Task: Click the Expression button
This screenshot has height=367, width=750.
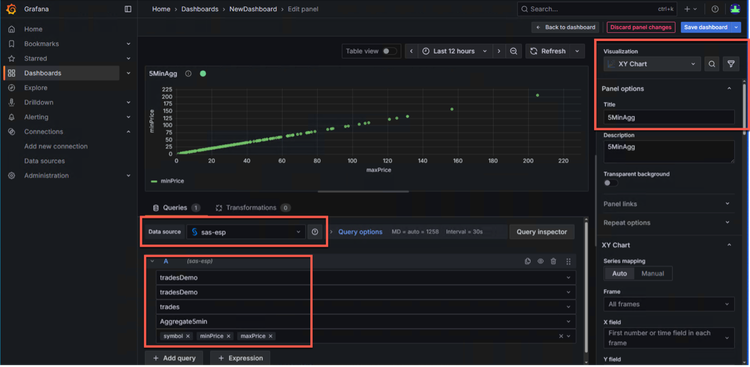Action: pos(240,358)
